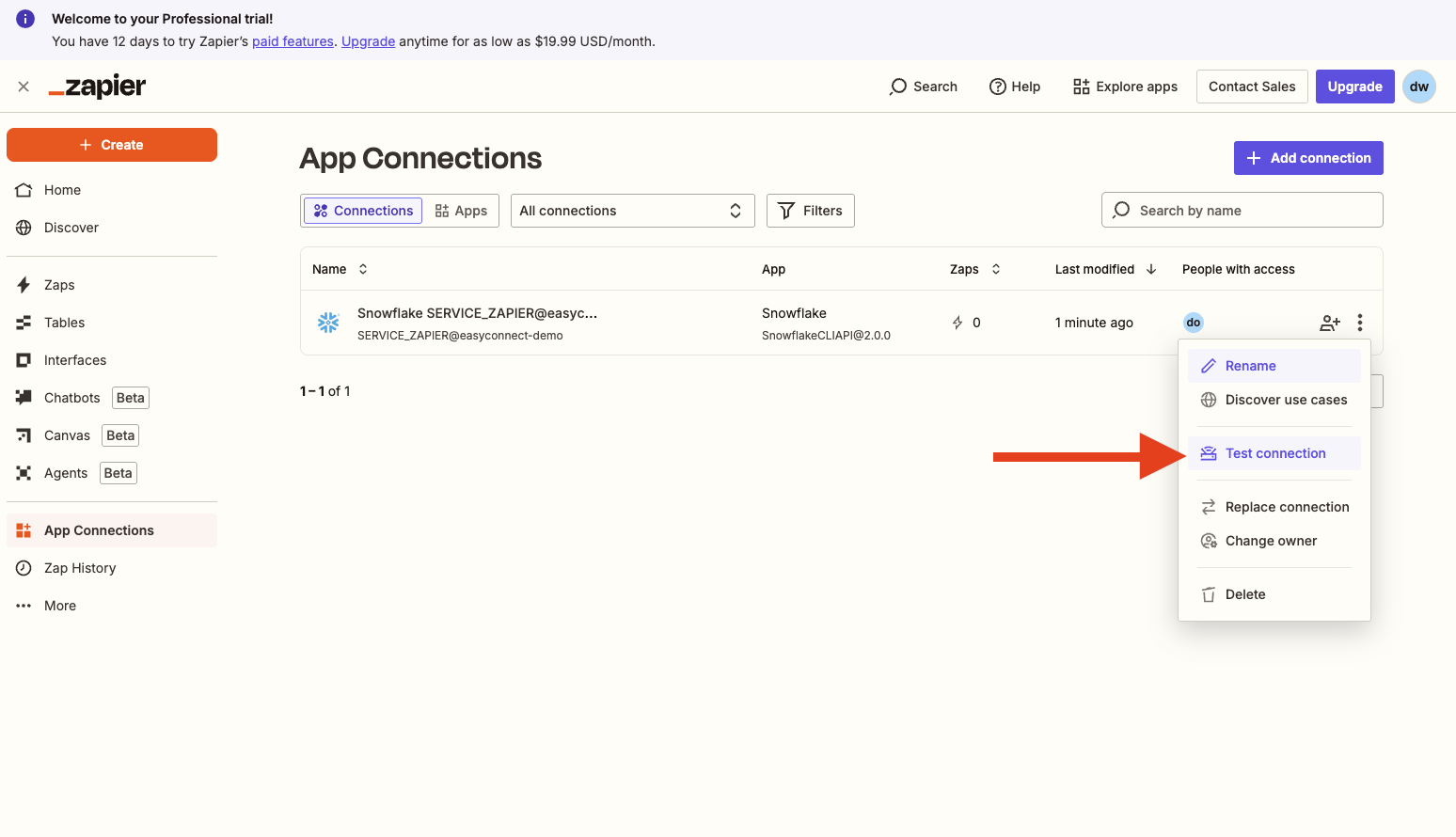Open Canvas in the sidebar
The width and height of the screenshot is (1456, 837).
pos(112,435)
